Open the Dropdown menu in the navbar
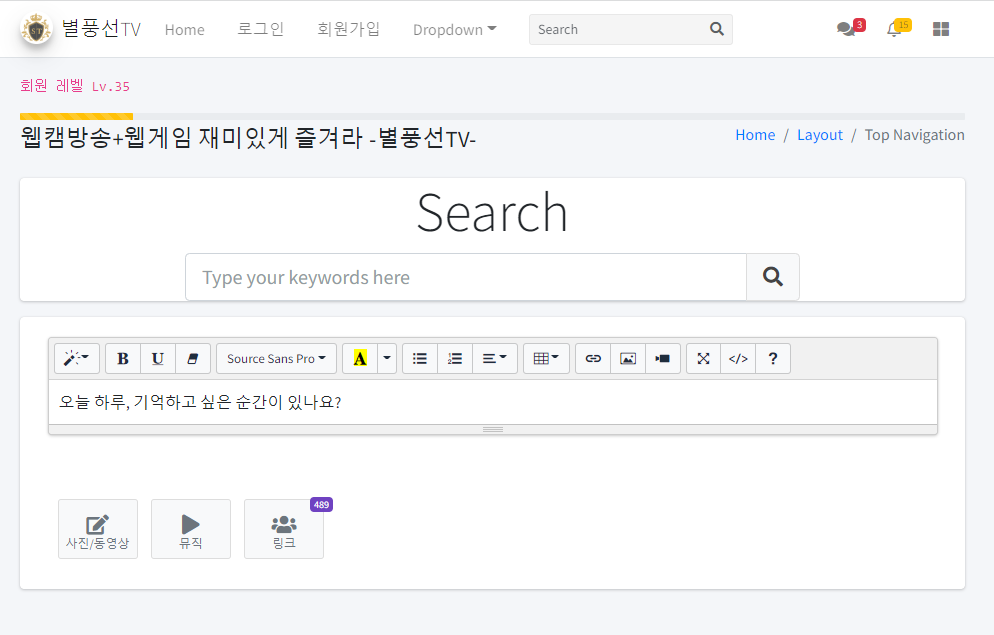This screenshot has width=994, height=635. 454,30
